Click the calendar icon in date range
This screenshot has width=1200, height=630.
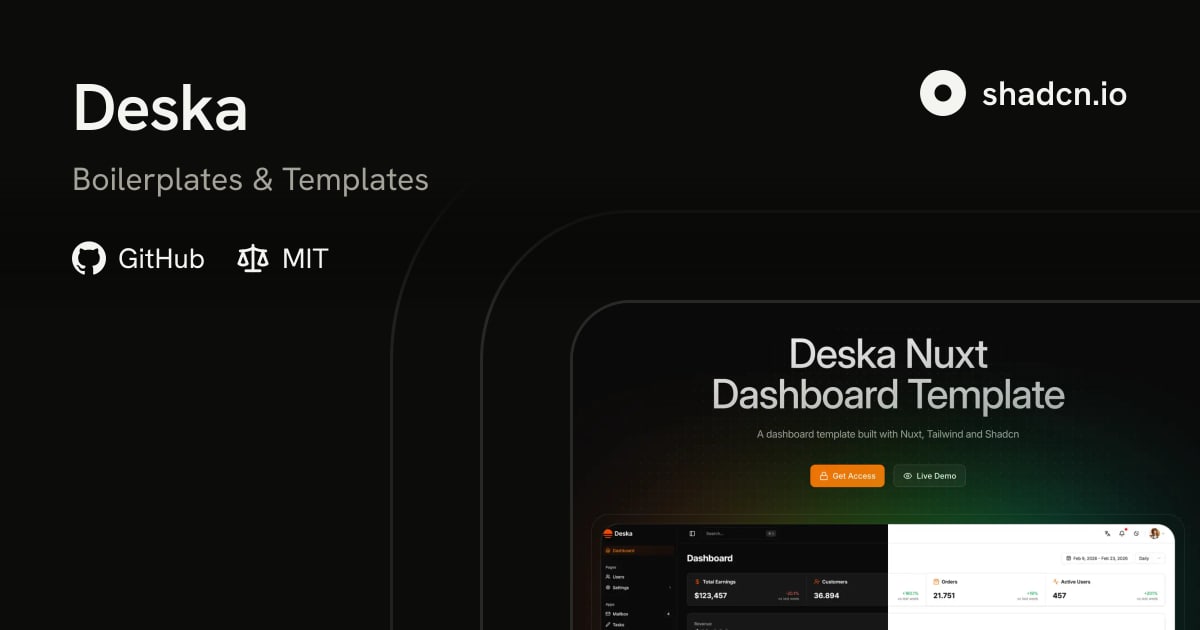point(1069,558)
